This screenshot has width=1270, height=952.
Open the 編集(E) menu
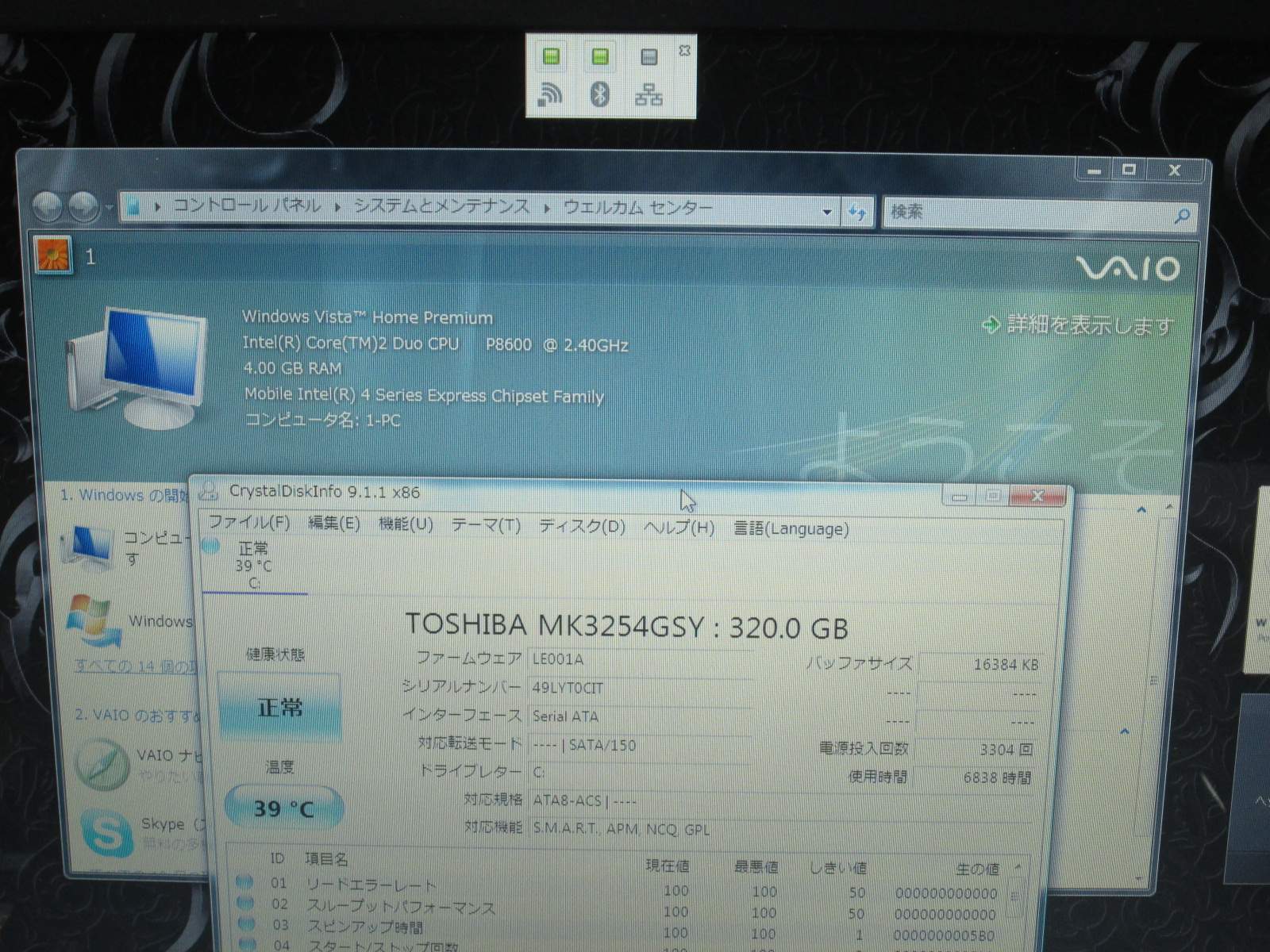(333, 523)
